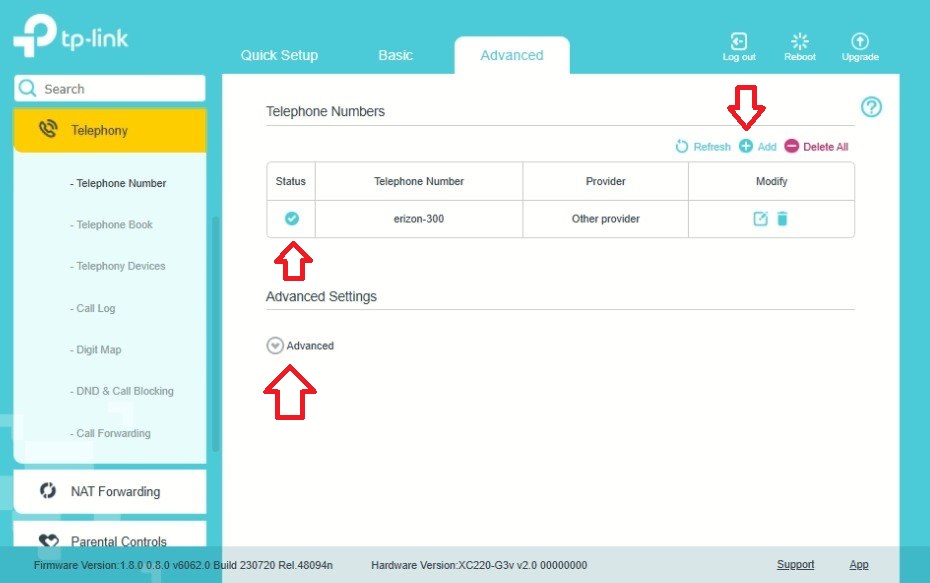Click the Log out icon
This screenshot has height=583, width=930.
pyautogui.click(x=738, y=42)
